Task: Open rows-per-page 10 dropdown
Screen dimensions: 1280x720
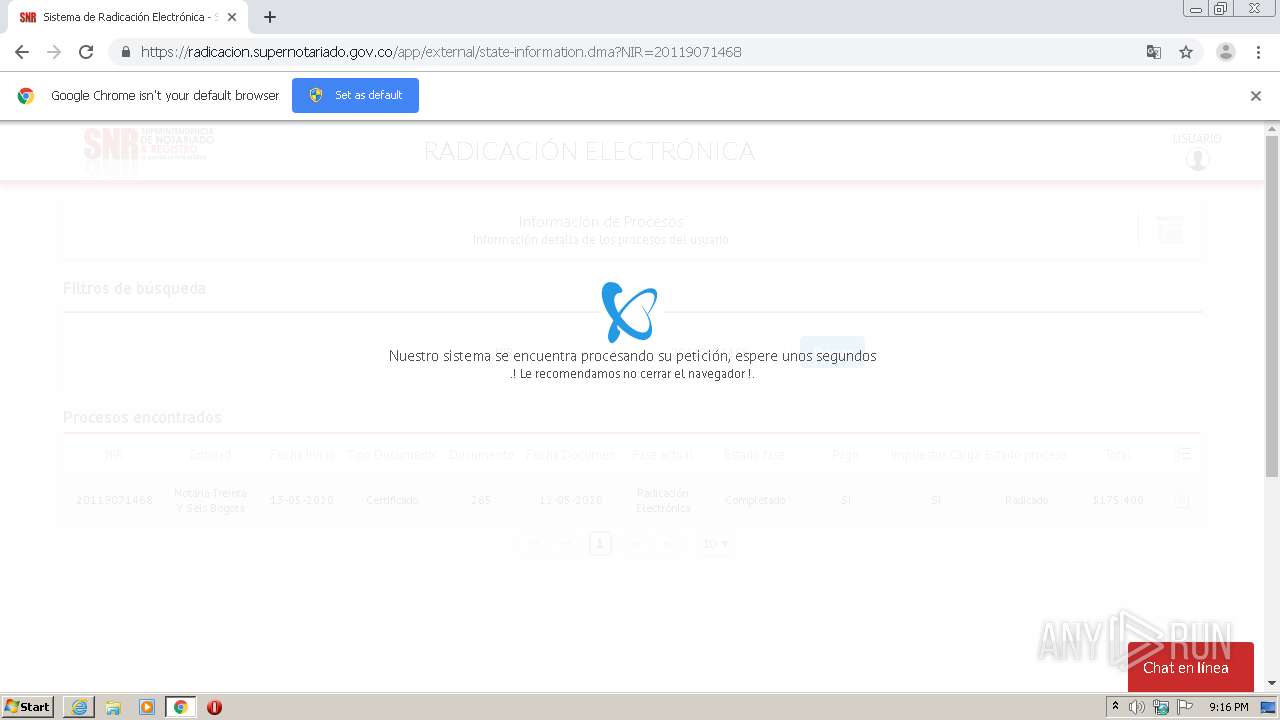Action: 715,544
